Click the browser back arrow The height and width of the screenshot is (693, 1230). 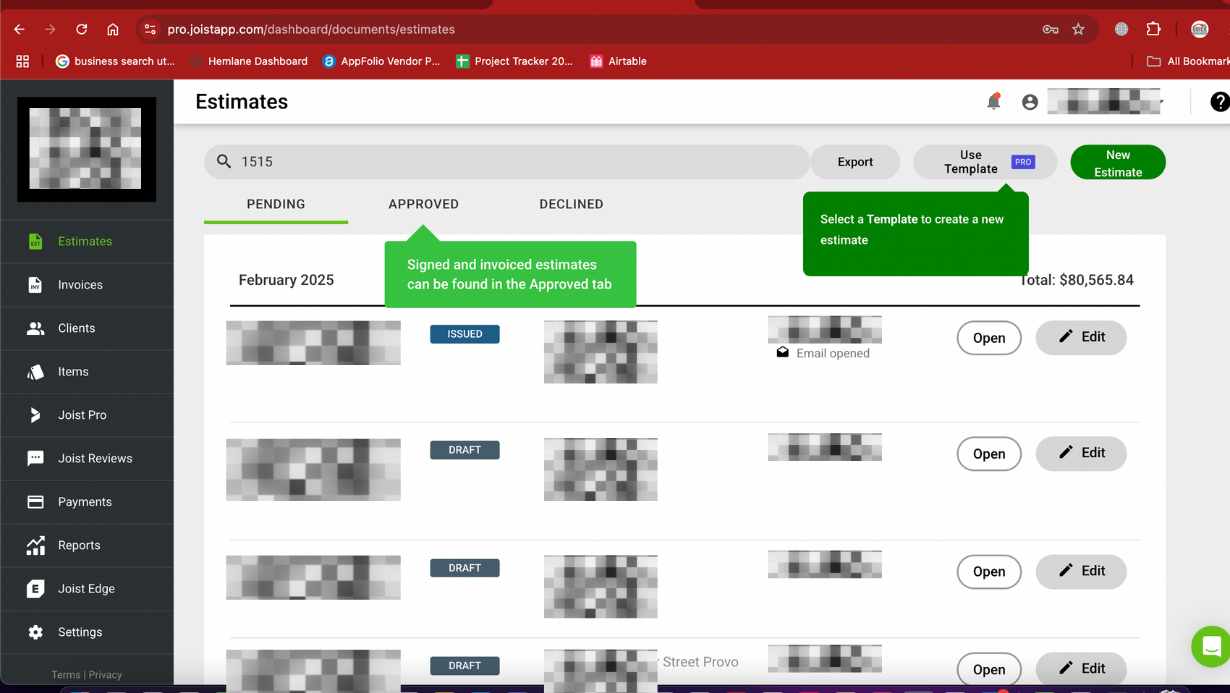click(x=19, y=29)
